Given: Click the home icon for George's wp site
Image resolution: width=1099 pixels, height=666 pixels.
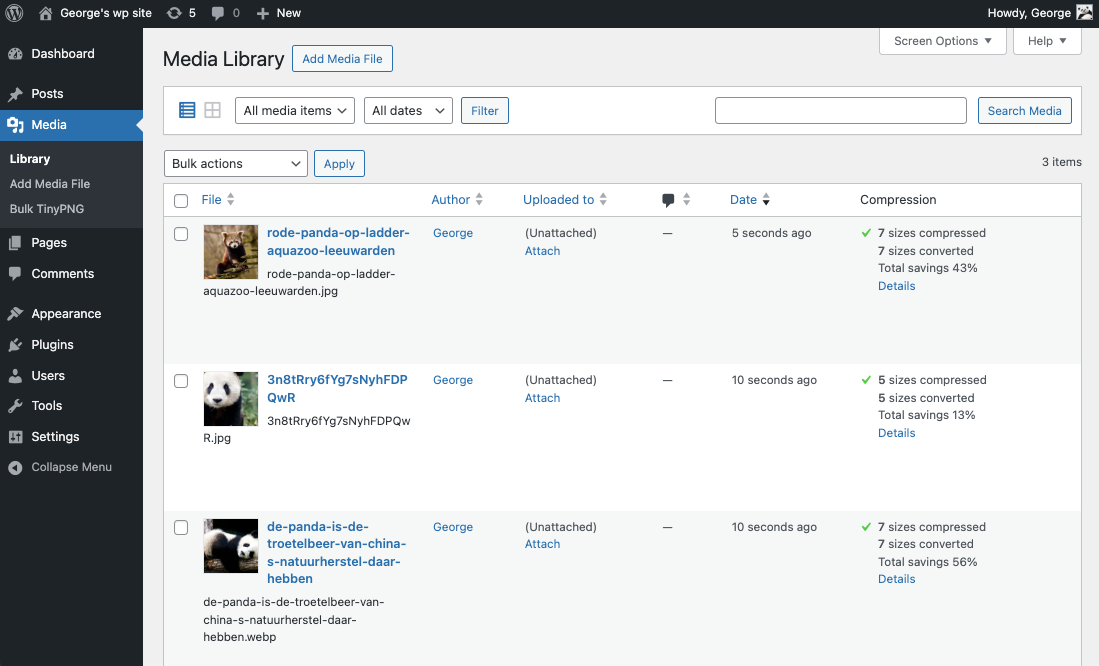Looking at the screenshot, I should pyautogui.click(x=46, y=13).
